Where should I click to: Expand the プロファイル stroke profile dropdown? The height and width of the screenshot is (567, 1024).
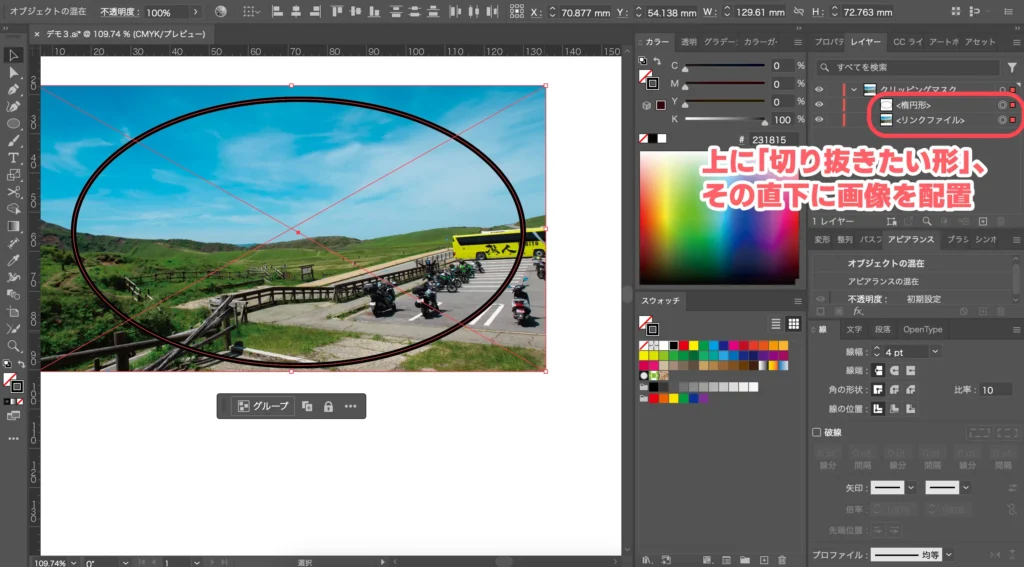click(x=949, y=554)
